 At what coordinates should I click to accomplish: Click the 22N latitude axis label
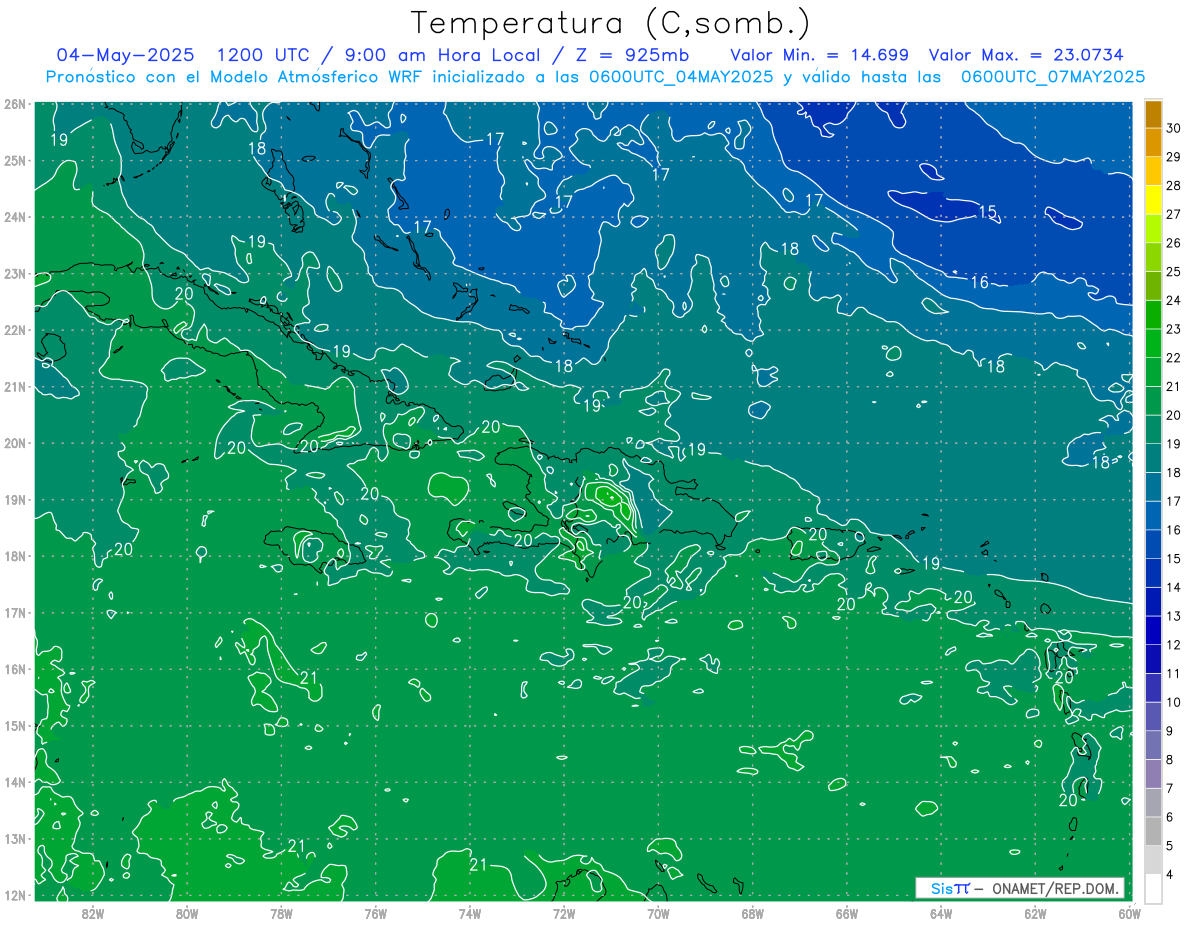[14, 330]
